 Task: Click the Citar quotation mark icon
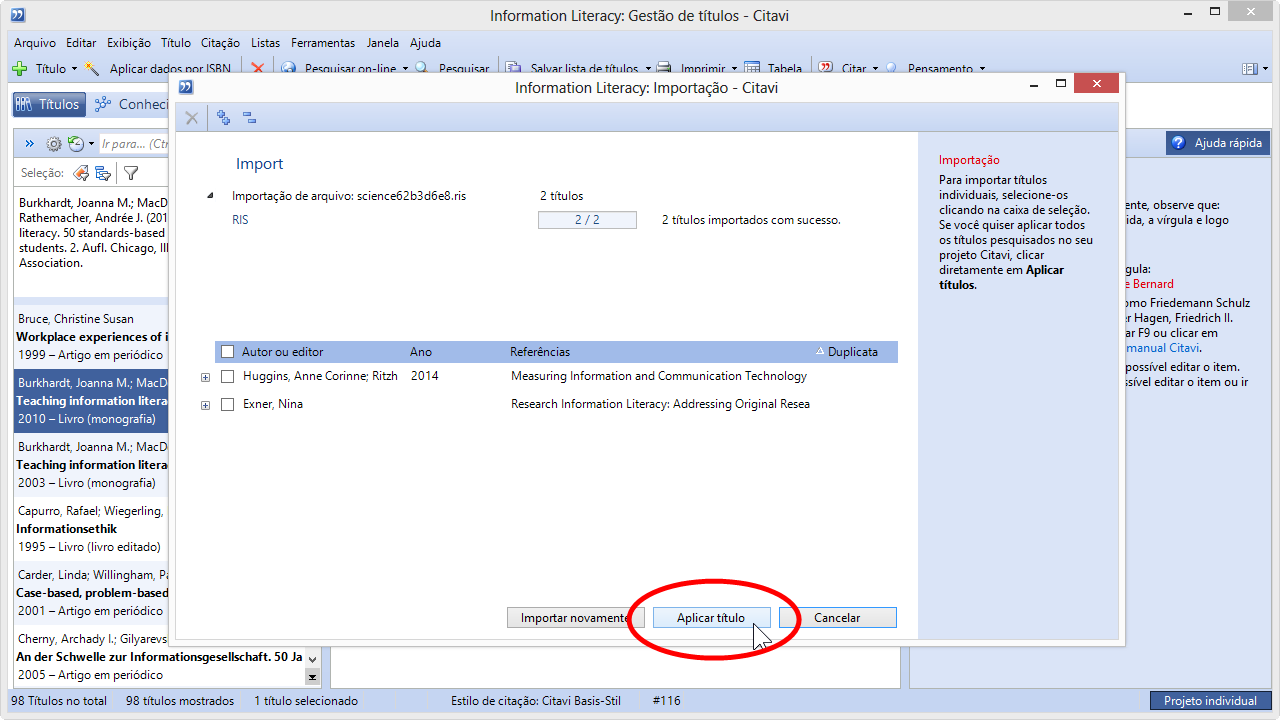(826, 69)
